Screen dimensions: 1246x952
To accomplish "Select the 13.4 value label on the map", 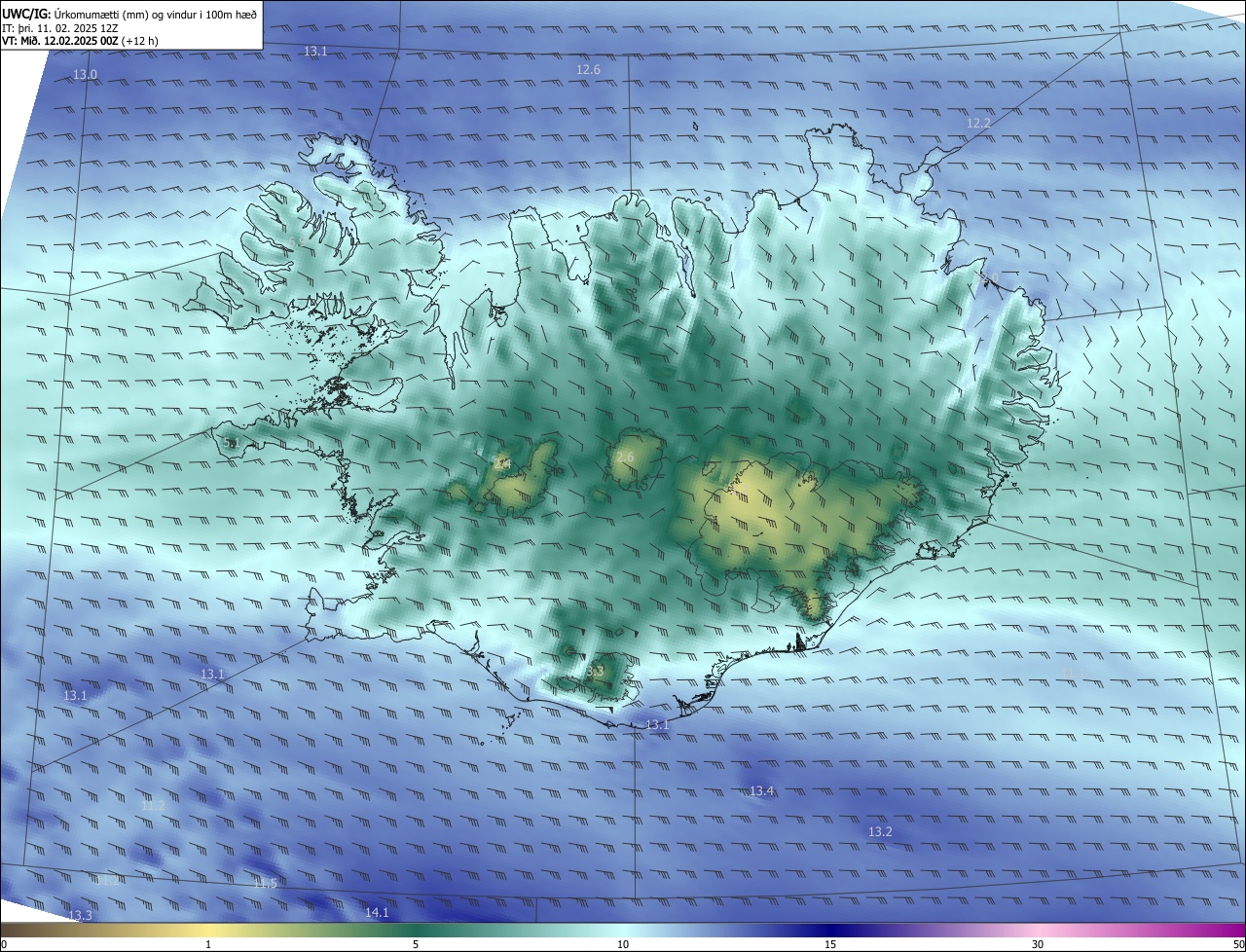I will pos(761,791).
